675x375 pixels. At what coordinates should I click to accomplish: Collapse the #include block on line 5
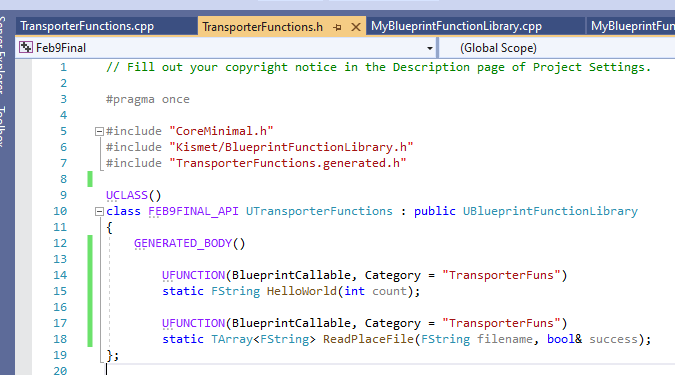pyautogui.click(x=99, y=131)
